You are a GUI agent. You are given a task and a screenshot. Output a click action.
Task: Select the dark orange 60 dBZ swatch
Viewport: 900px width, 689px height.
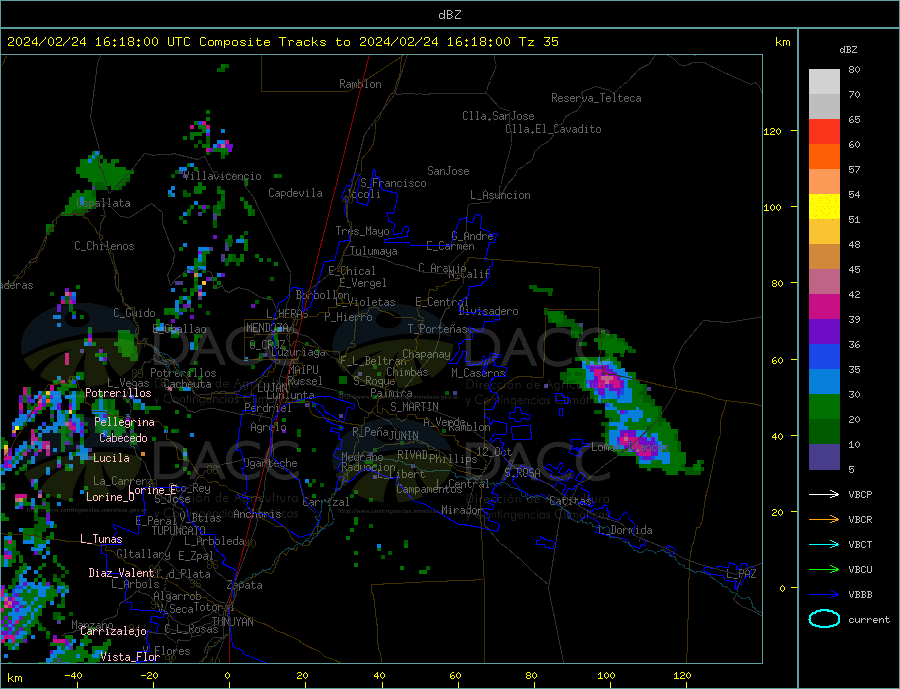click(824, 157)
